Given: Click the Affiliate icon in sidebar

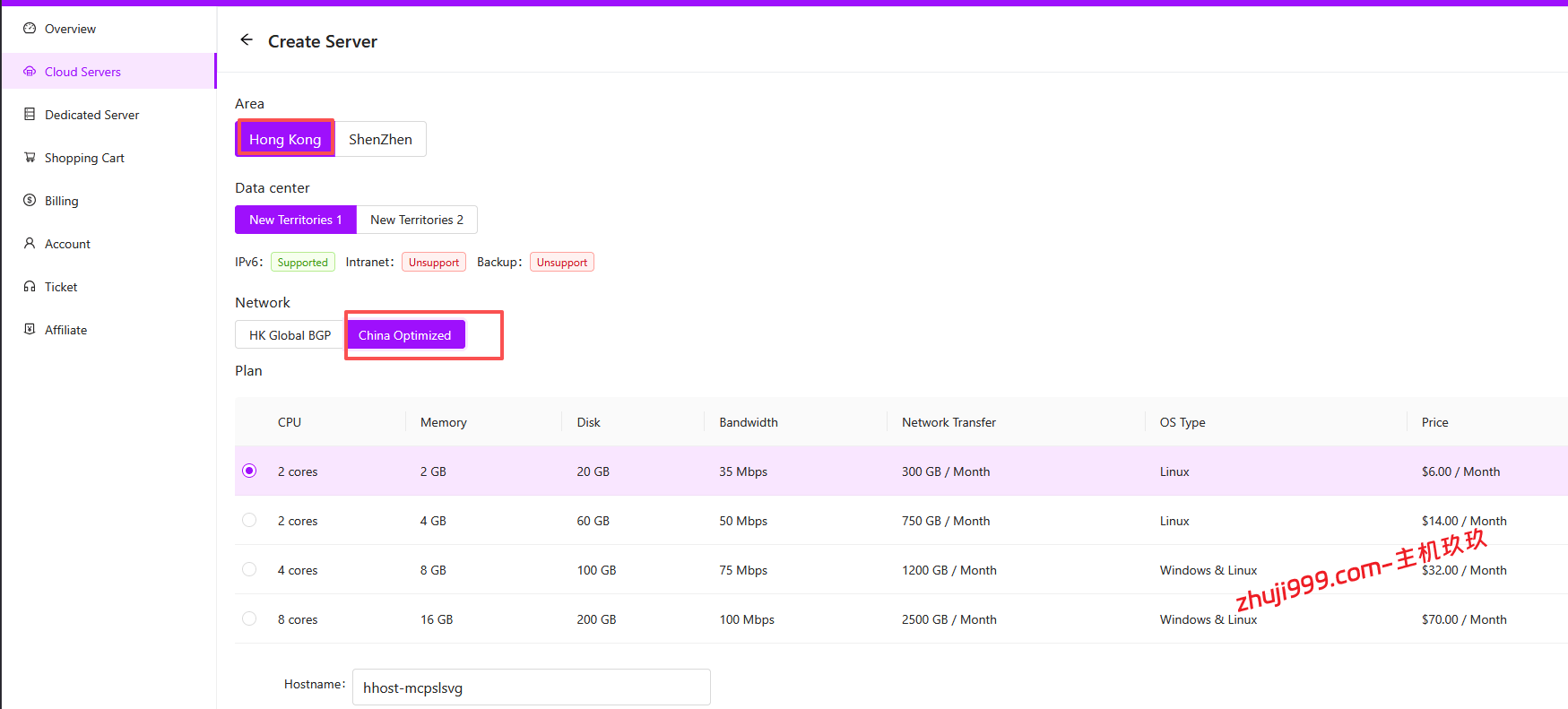Looking at the screenshot, I should [x=30, y=330].
